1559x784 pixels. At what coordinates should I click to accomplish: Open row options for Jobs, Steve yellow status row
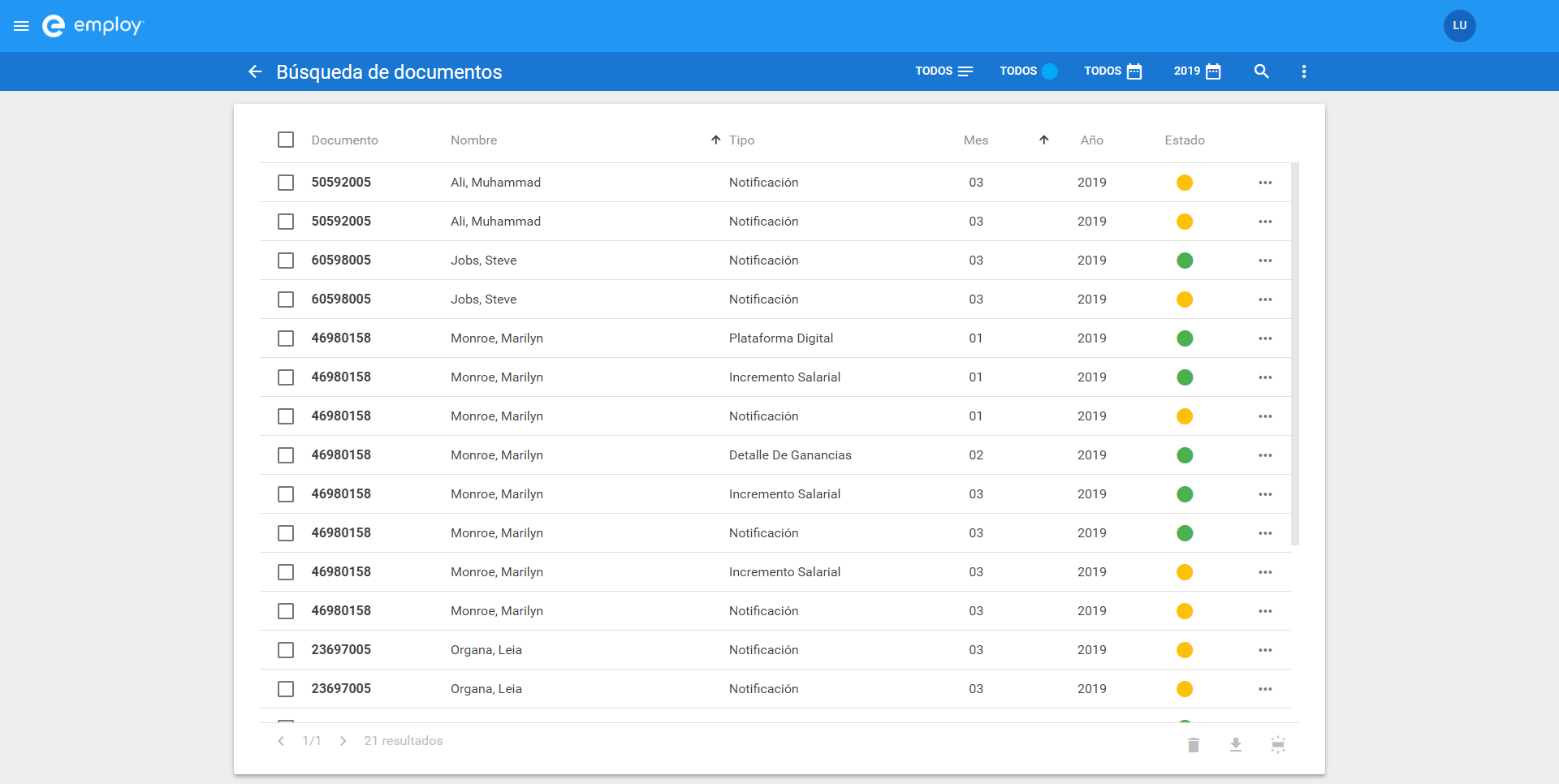(1265, 299)
